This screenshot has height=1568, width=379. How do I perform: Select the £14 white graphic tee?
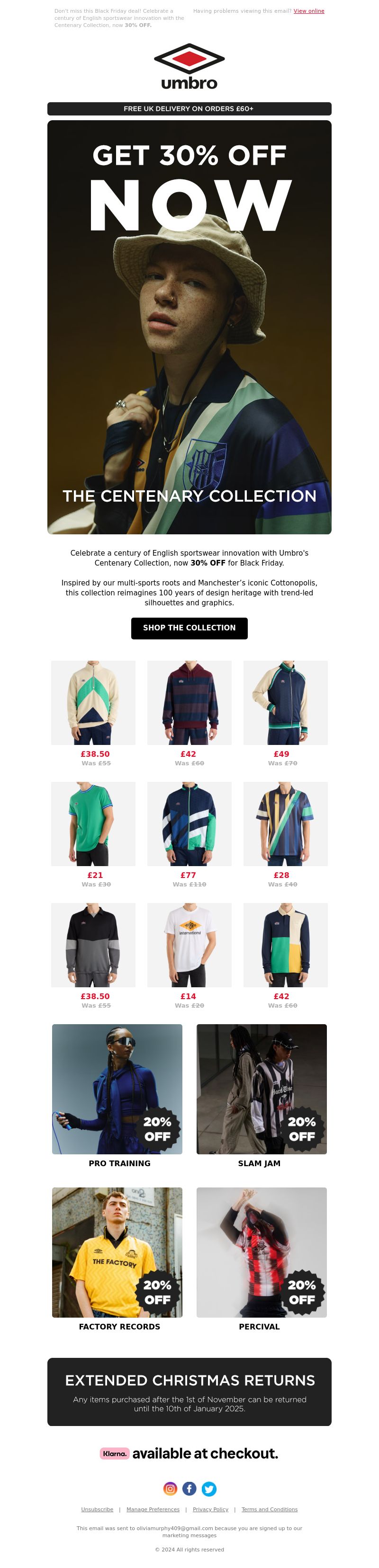(x=189, y=945)
